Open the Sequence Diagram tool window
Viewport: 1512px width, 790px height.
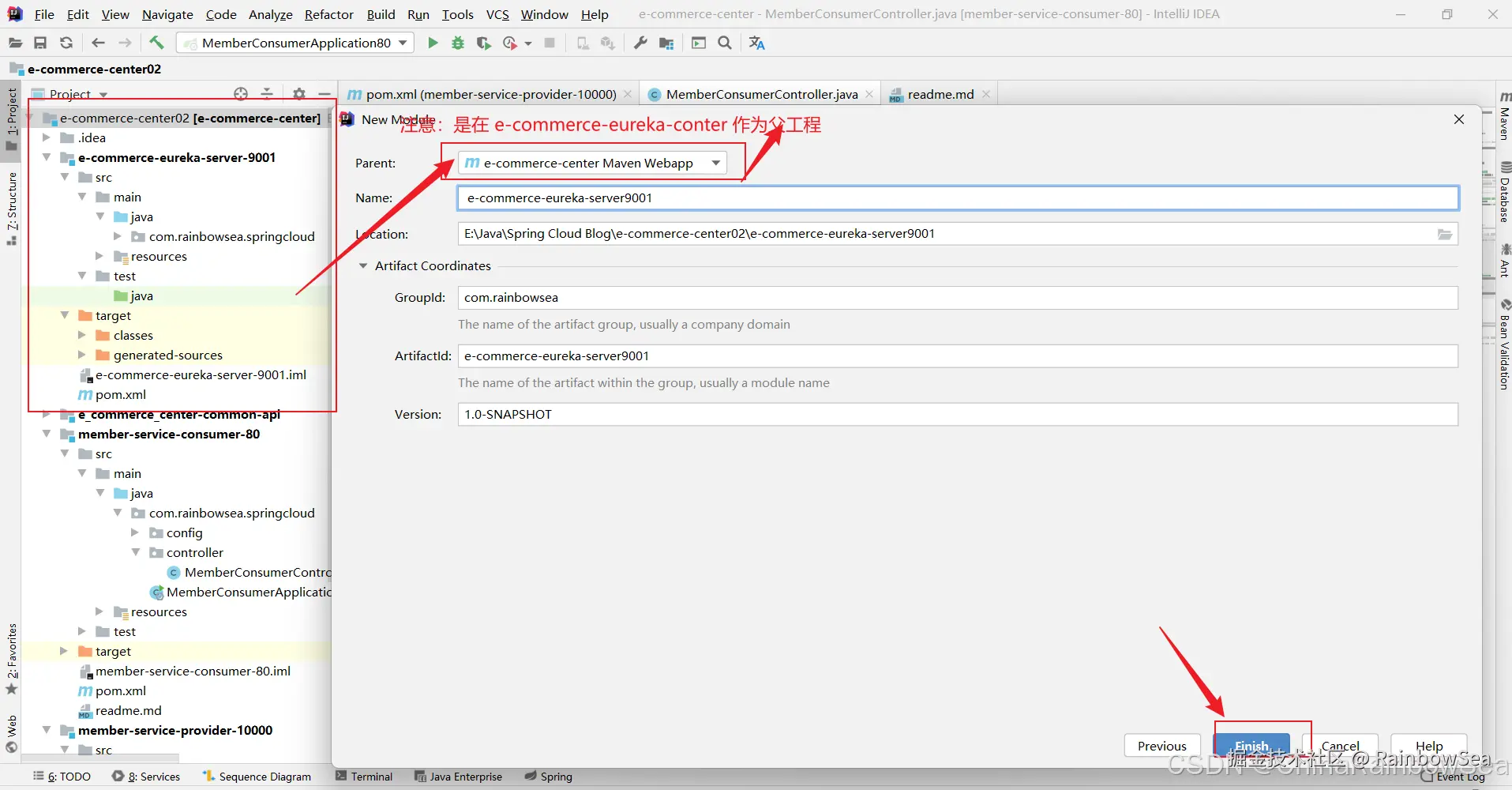[x=257, y=777]
